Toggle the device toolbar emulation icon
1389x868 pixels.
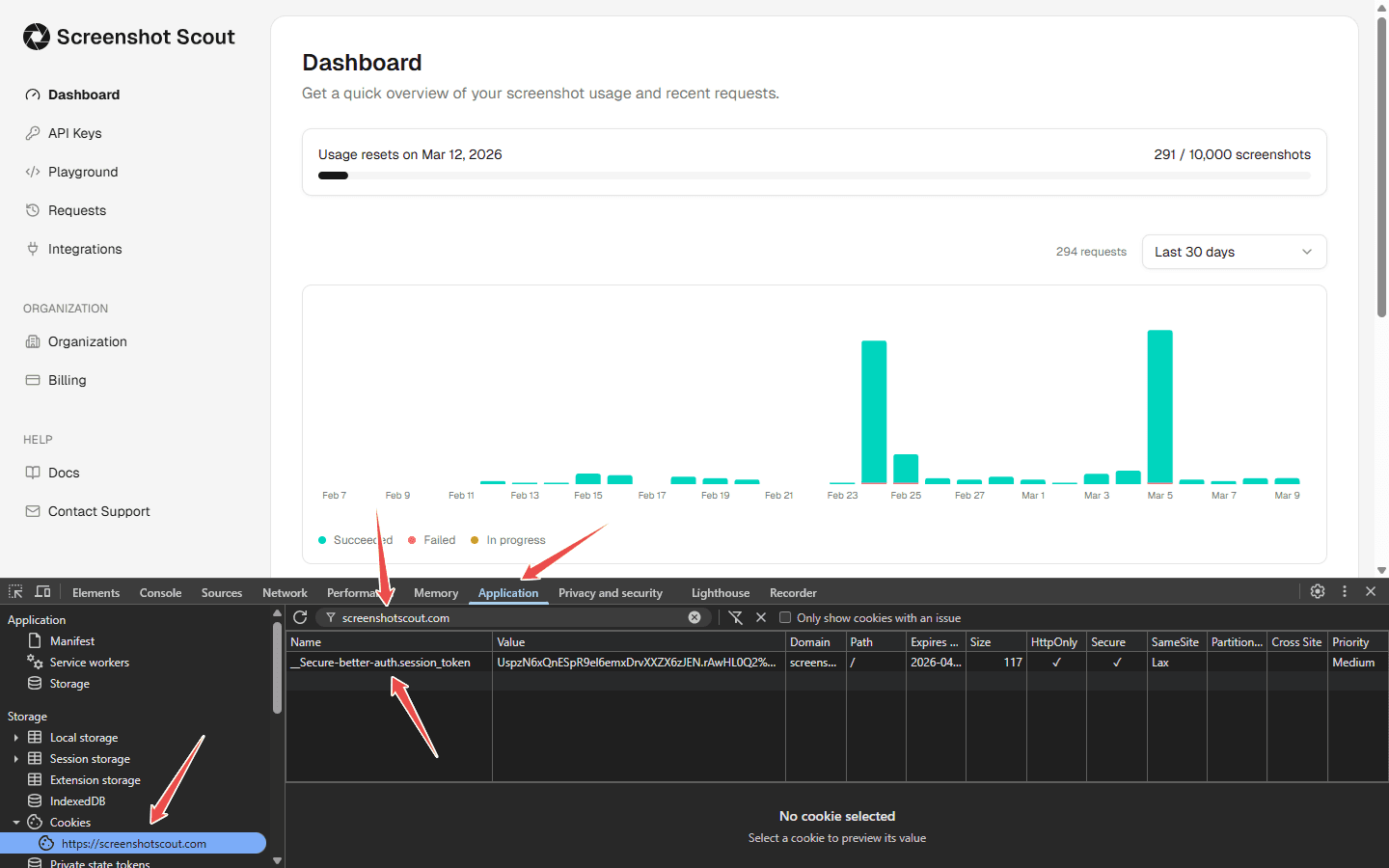pyautogui.click(x=42, y=591)
